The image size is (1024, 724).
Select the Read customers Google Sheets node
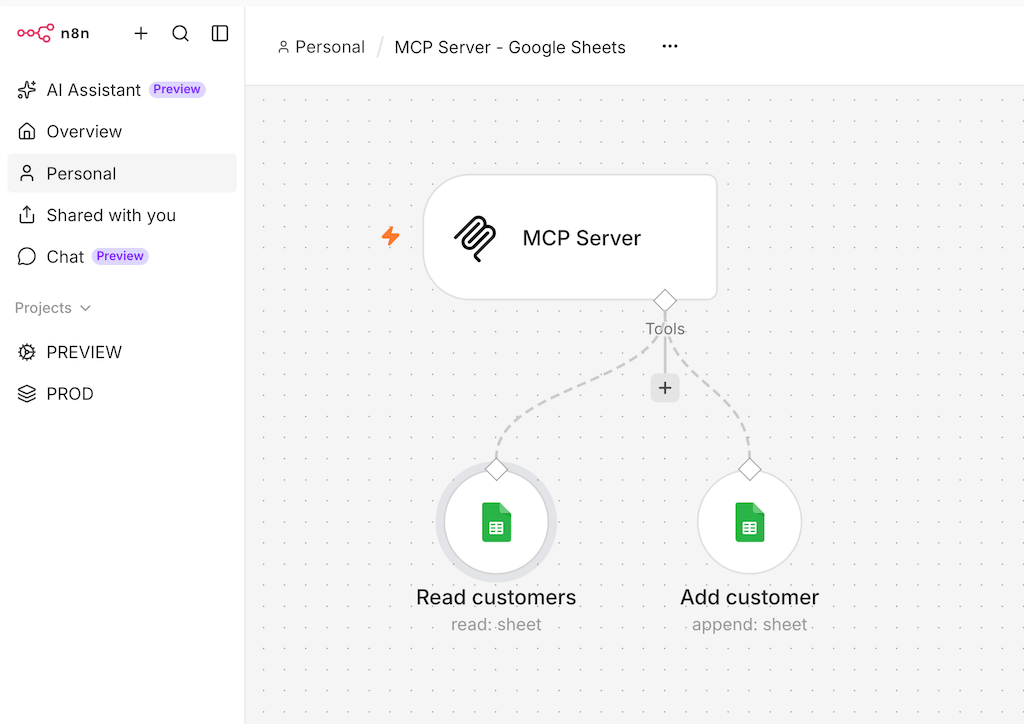(x=496, y=522)
